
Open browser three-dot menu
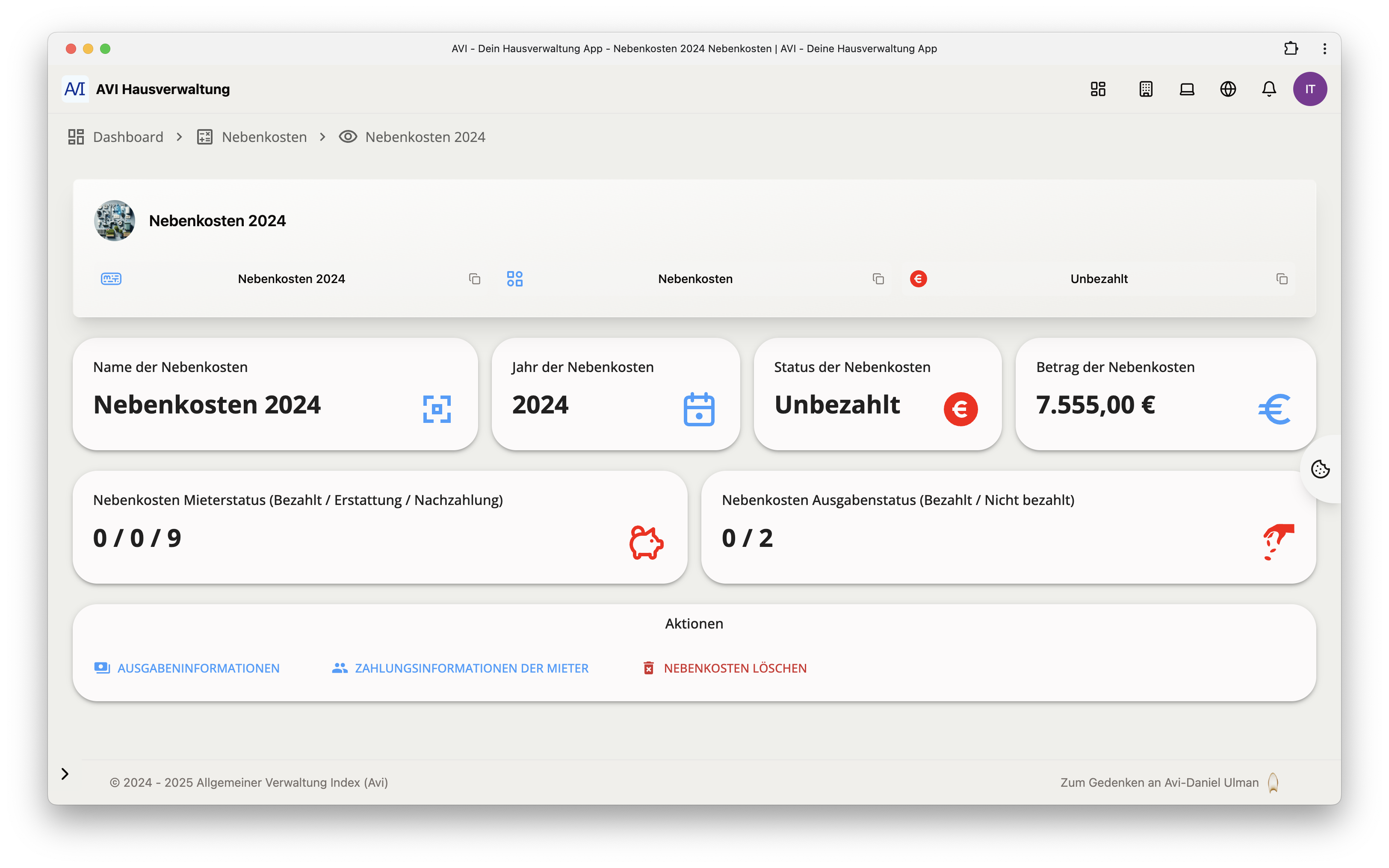[1325, 49]
